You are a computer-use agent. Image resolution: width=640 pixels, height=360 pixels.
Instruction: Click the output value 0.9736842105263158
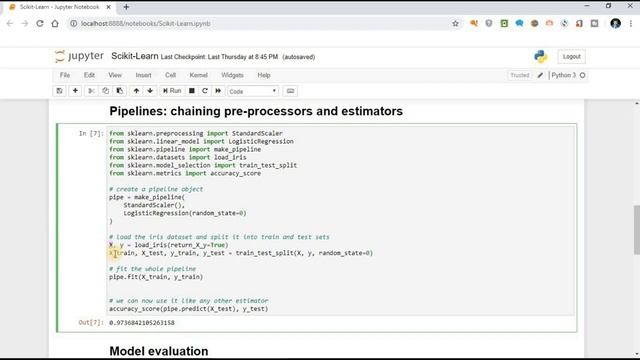pos(142,322)
